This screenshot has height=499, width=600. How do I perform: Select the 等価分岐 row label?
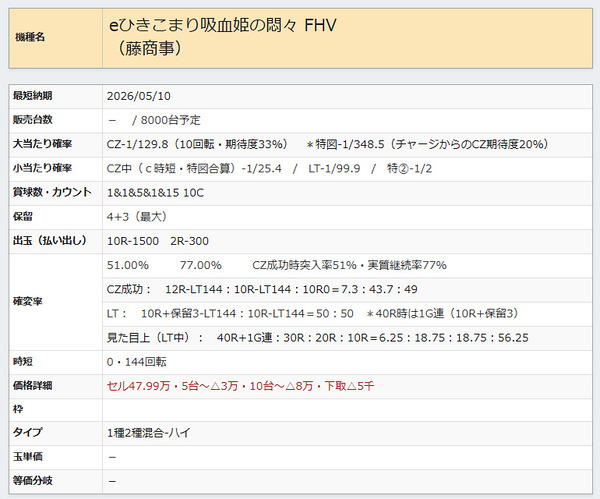click(33, 481)
